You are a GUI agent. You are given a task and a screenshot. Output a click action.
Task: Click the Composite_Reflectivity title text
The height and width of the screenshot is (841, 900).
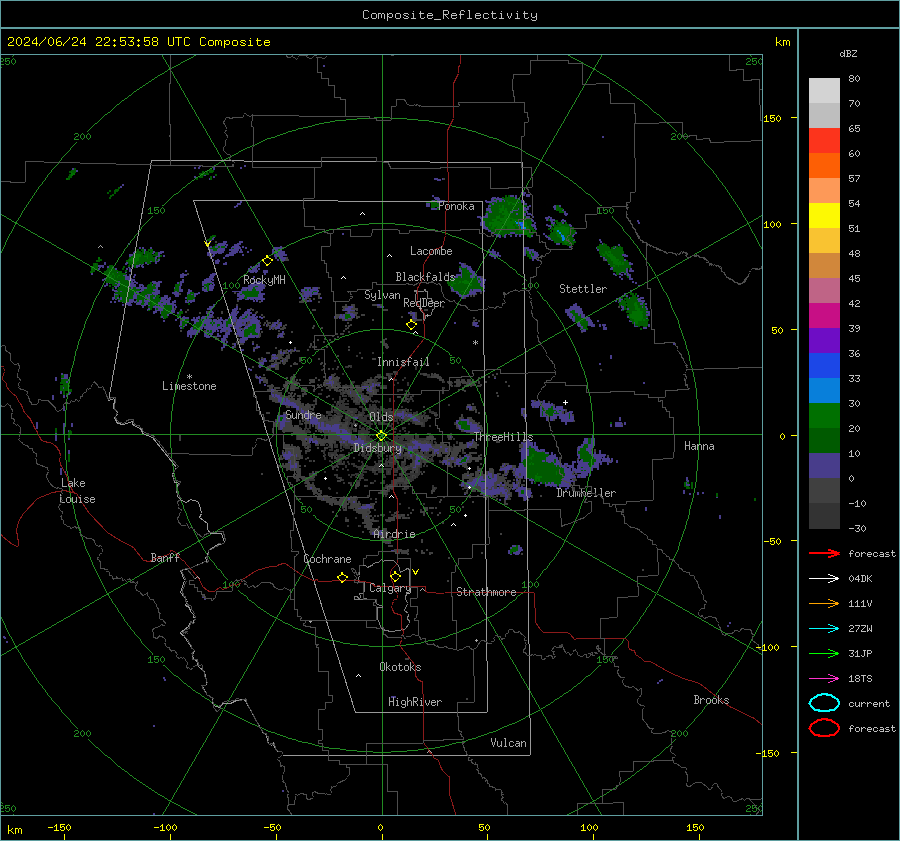(449, 15)
